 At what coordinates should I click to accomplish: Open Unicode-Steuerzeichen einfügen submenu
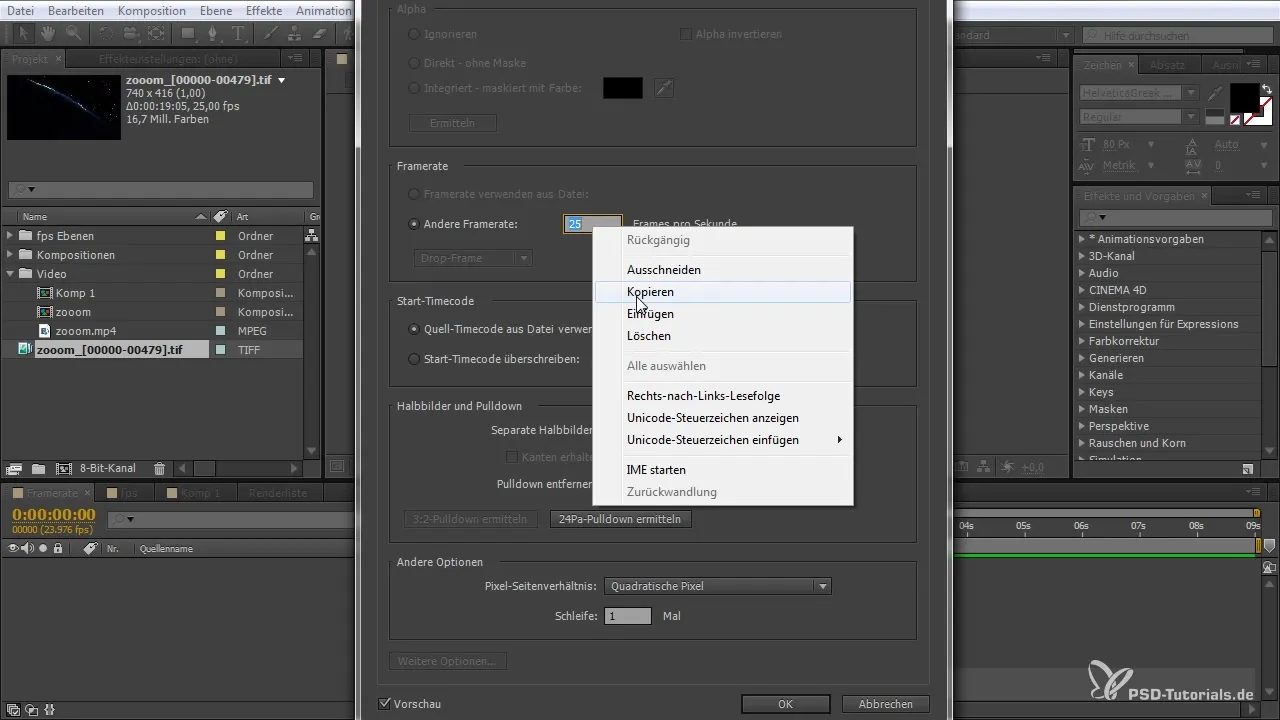(x=722, y=440)
